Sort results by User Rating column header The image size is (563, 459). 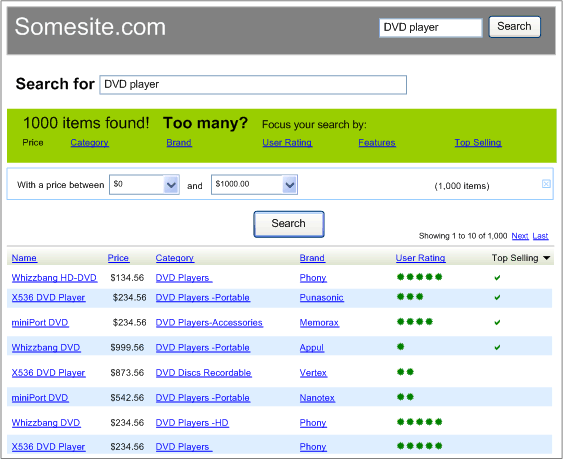pos(420,258)
